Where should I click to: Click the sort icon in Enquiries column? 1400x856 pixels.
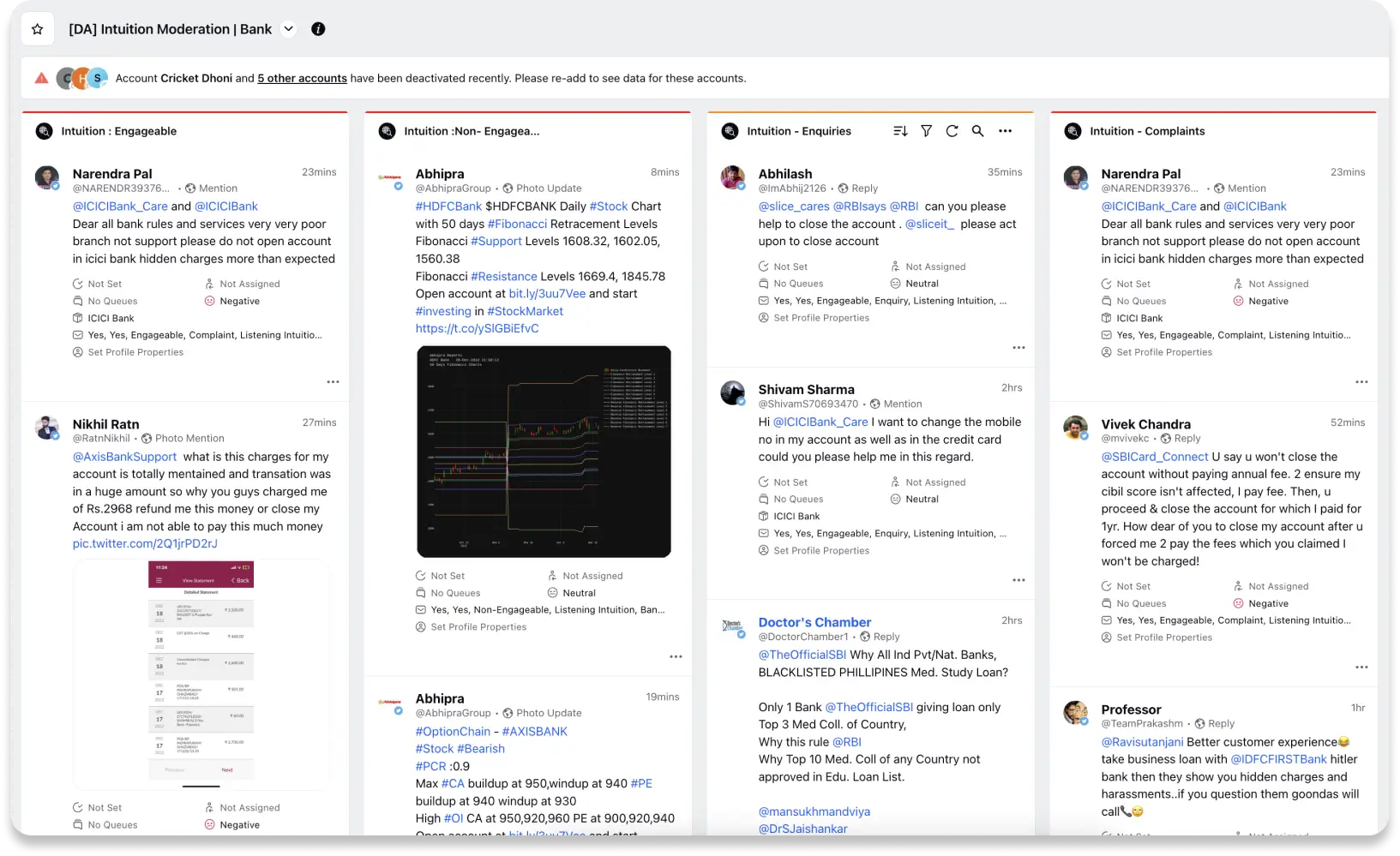[x=900, y=131]
